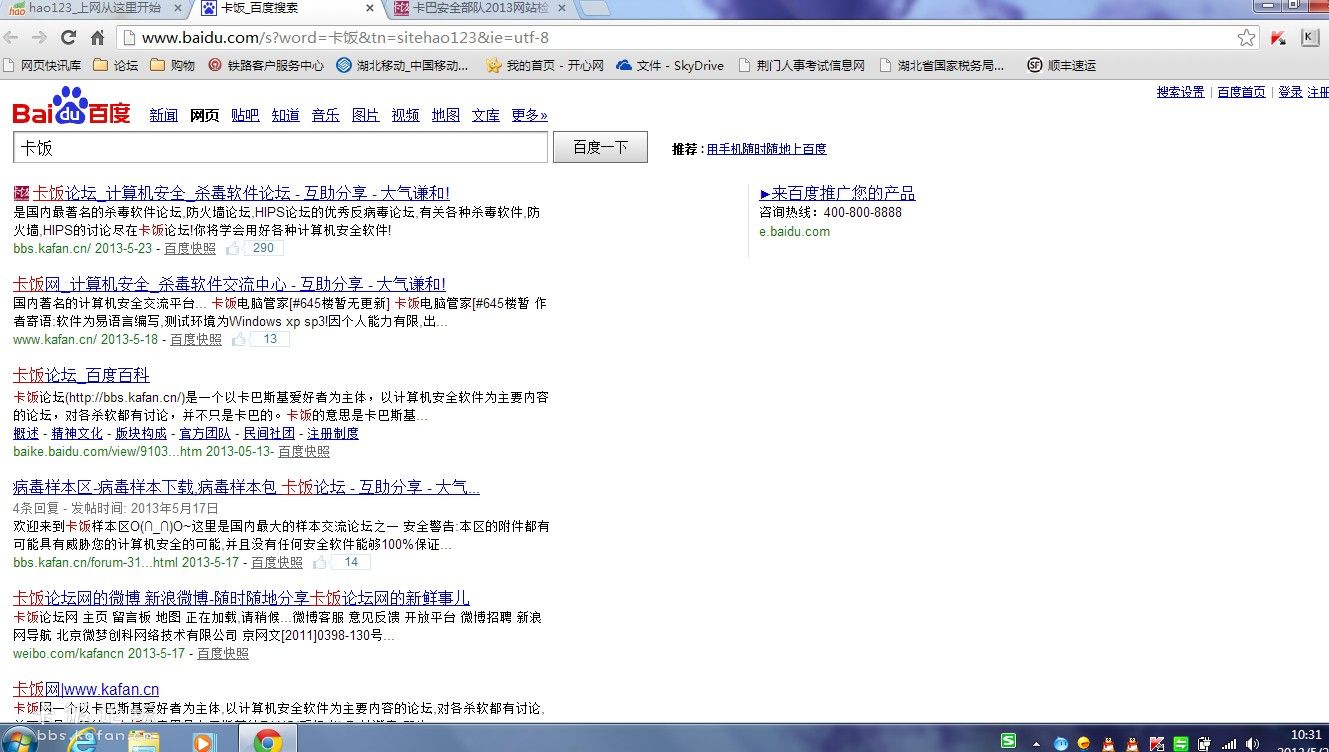Switch to Baidu 图片 search category
This screenshot has height=752, width=1329.
coord(366,115)
